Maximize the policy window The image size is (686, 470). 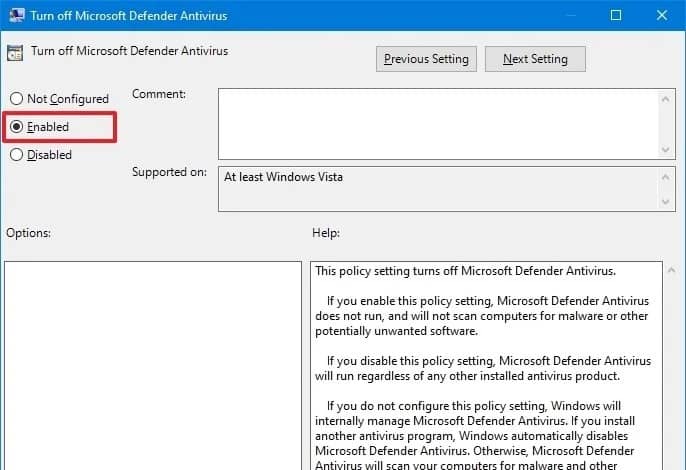point(616,15)
